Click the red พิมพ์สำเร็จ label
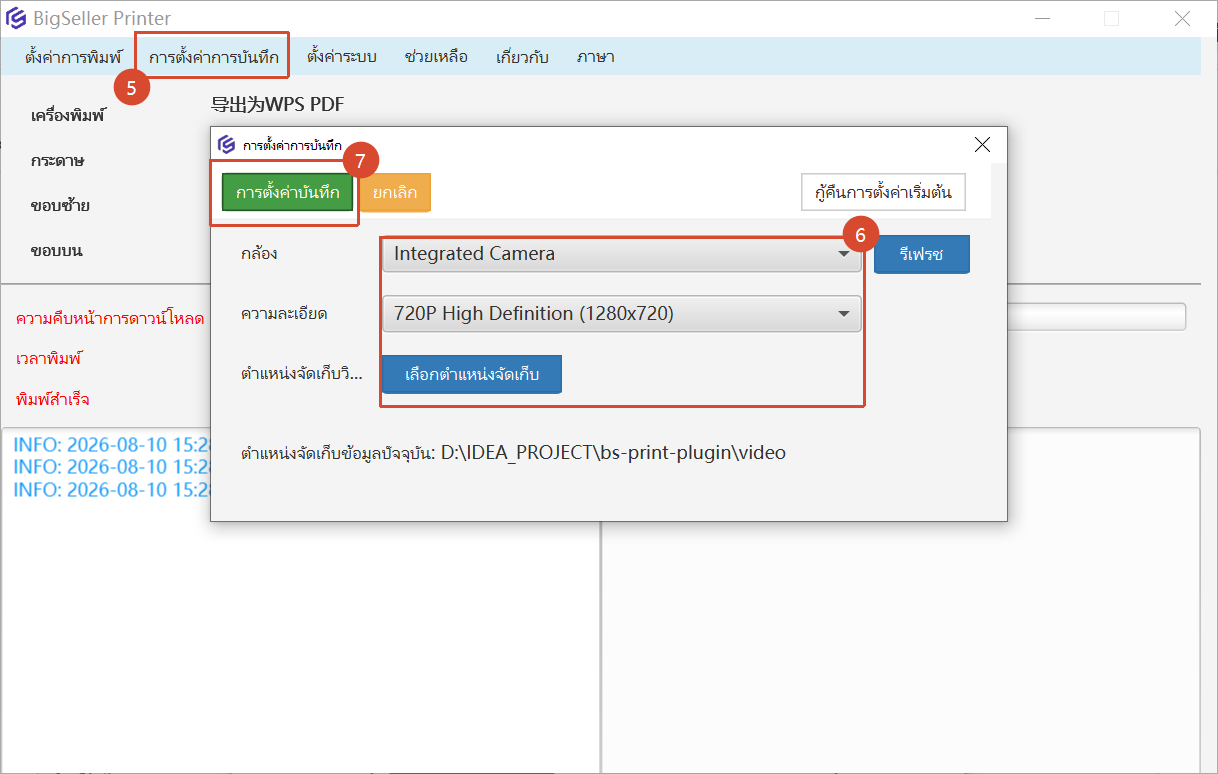 52,399
